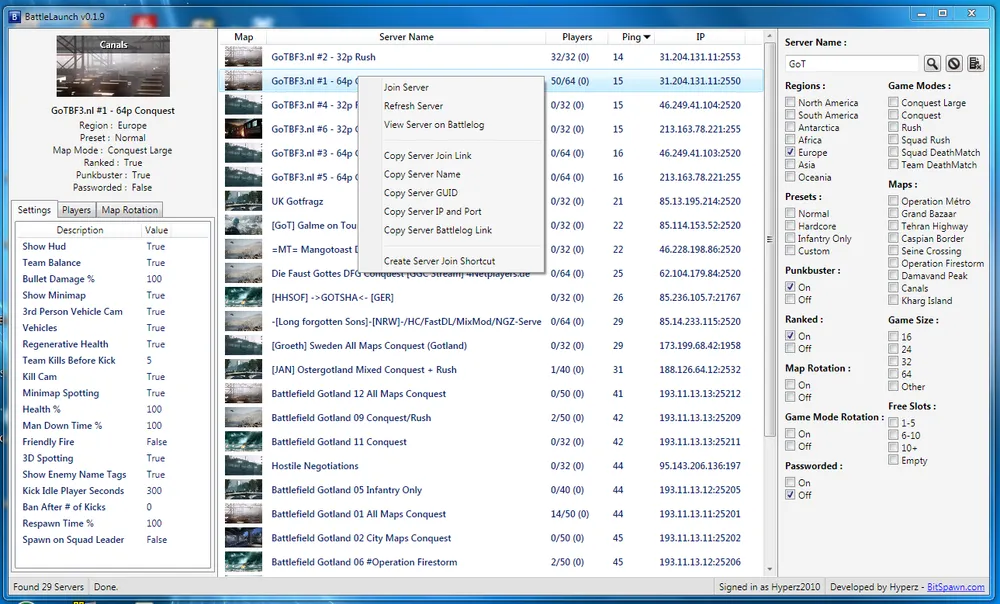This screenshot has height=604, width=1000.
Task: Click map thumbnail of GoTBF3.nl #2 server
Action: [244, 57]
